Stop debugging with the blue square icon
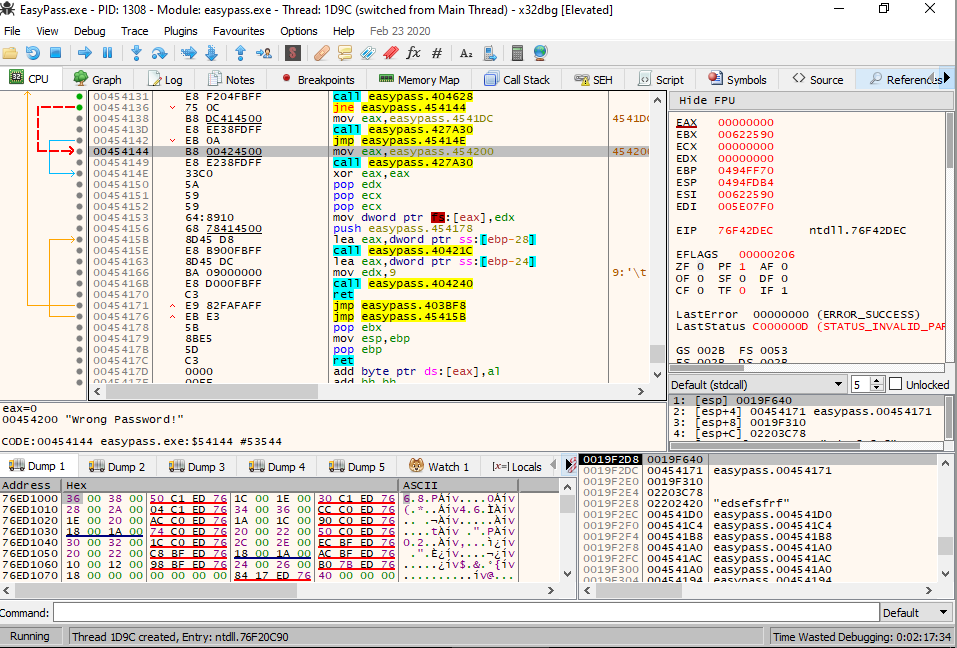This screenshot has width=957, height=648. pyautogui.click(x=56, y=53)
